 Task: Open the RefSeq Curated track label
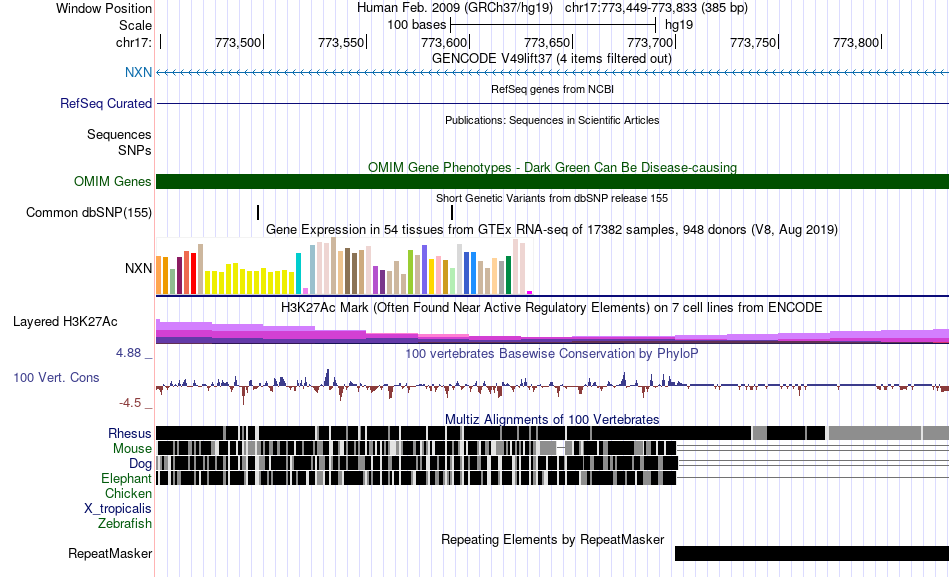tap(106, 104)
